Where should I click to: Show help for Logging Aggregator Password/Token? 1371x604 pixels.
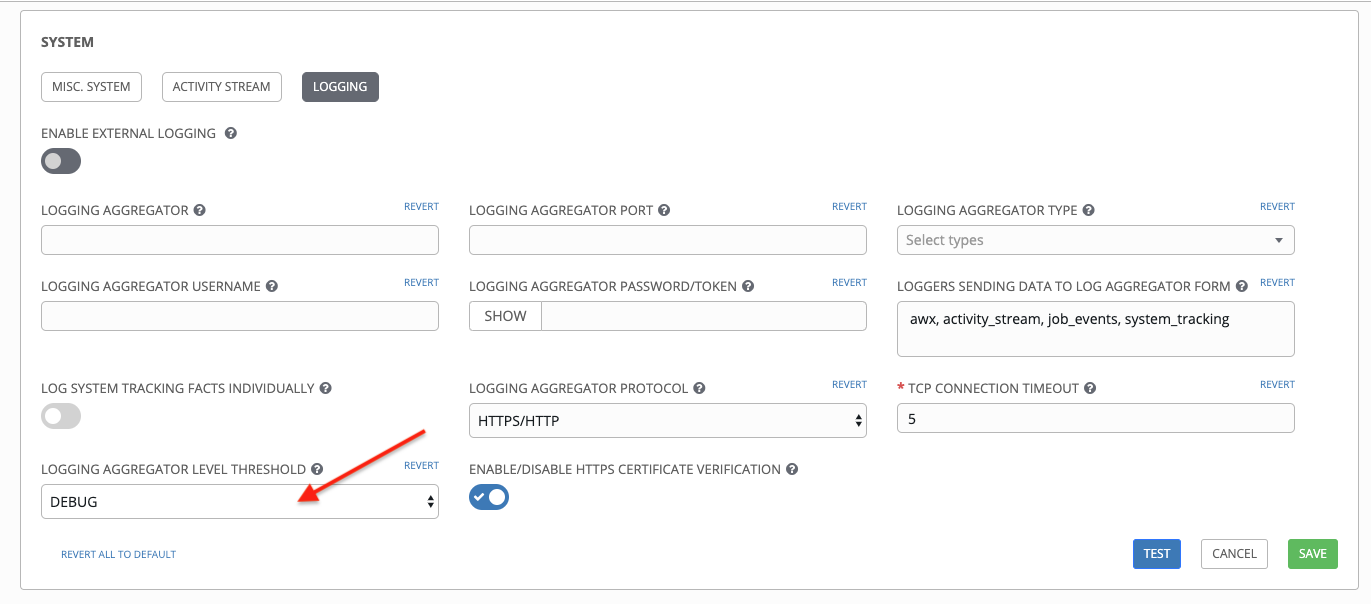pos(748,286)
